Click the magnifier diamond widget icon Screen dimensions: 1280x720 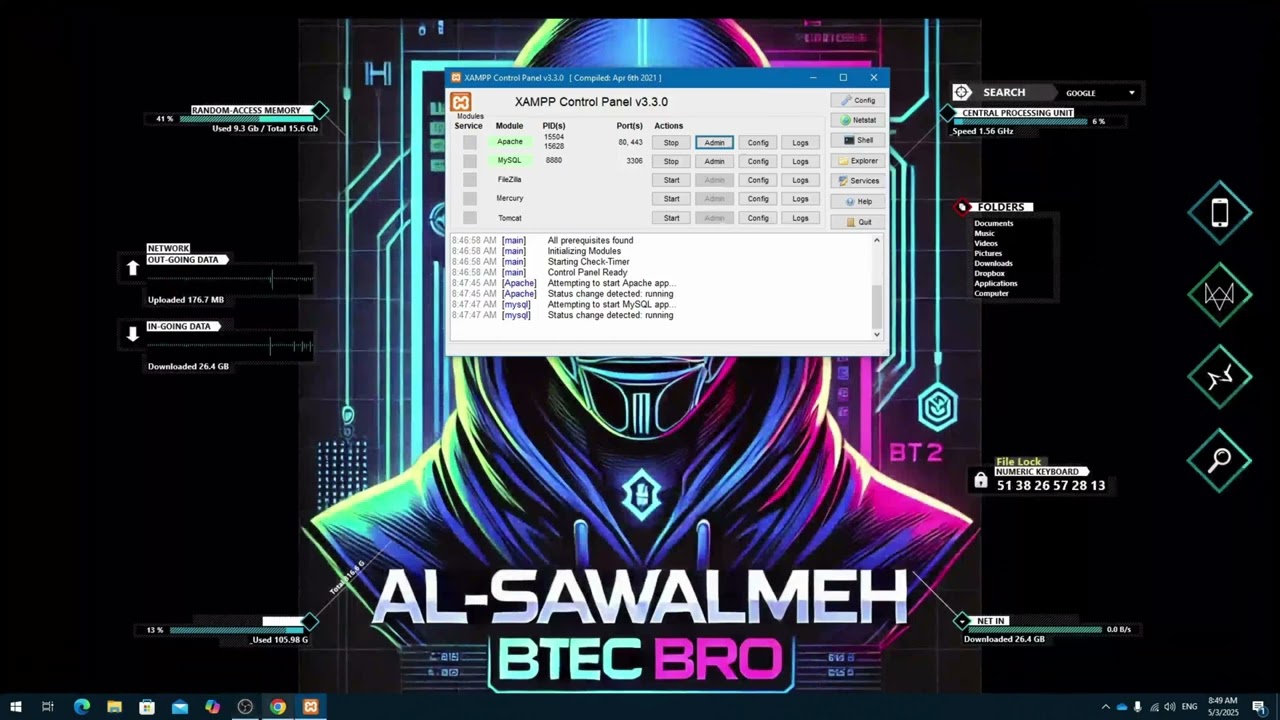click(x=1220, y=460)
